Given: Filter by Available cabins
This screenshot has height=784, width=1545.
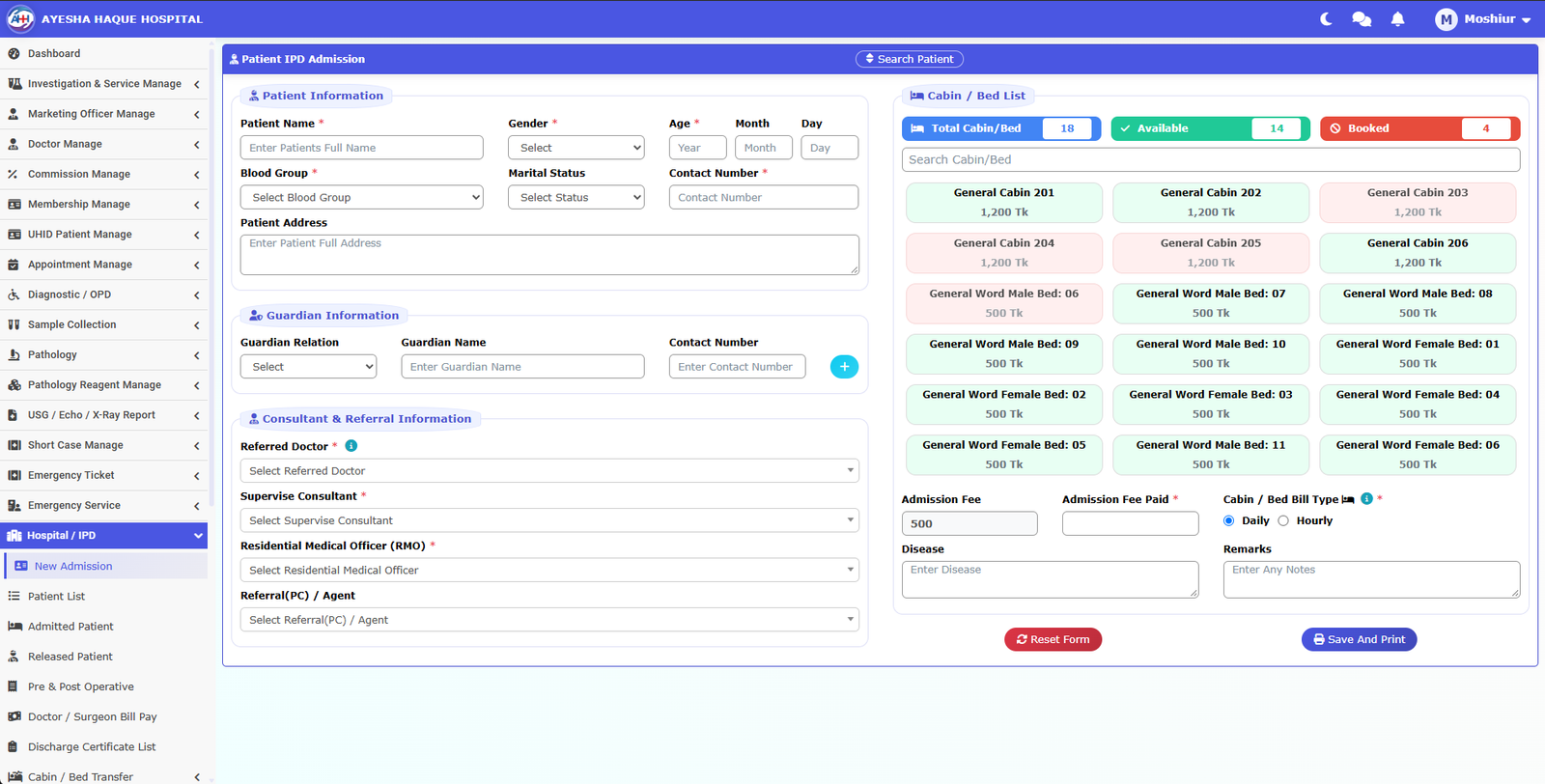Looking at the screenshot, I should (1211, 128).
